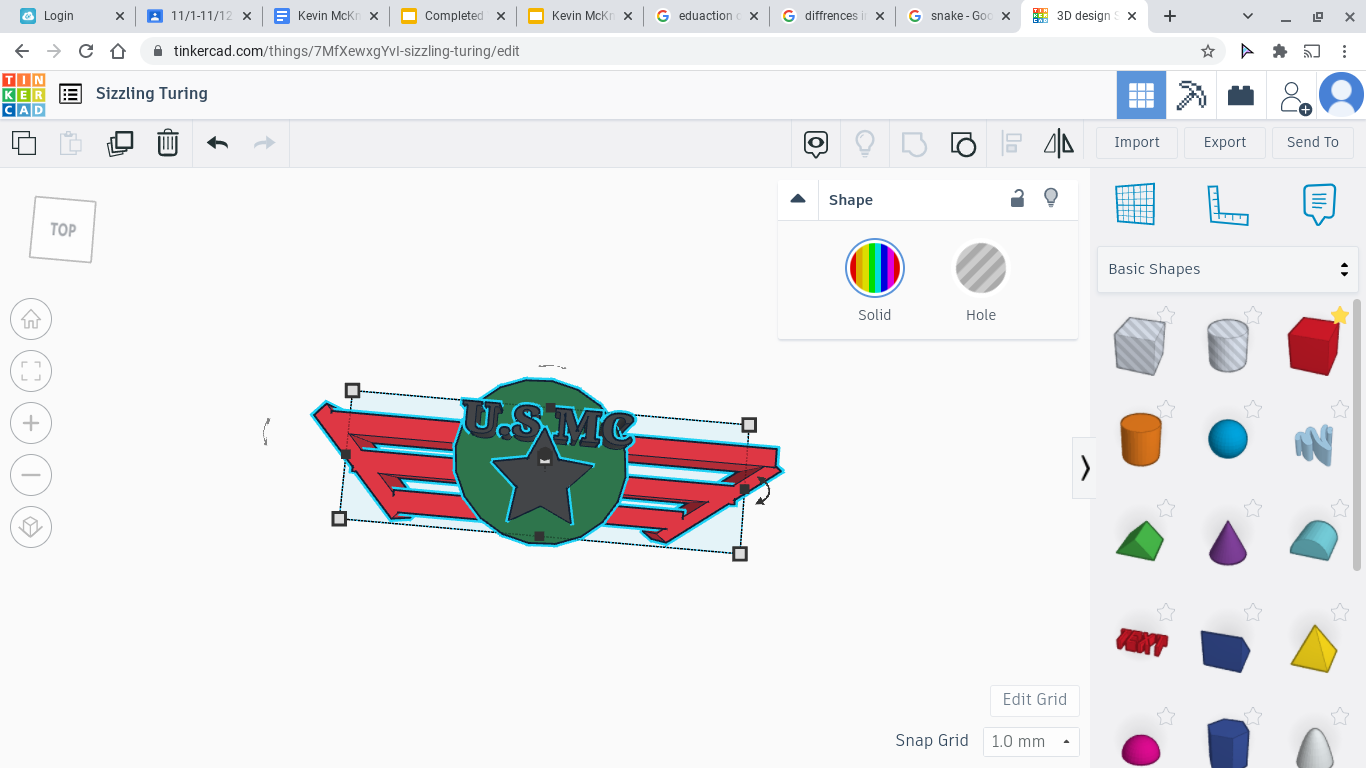Click the Sizzling Turing design name
This screenshot has width=1366, height=768.
point(152,93)
